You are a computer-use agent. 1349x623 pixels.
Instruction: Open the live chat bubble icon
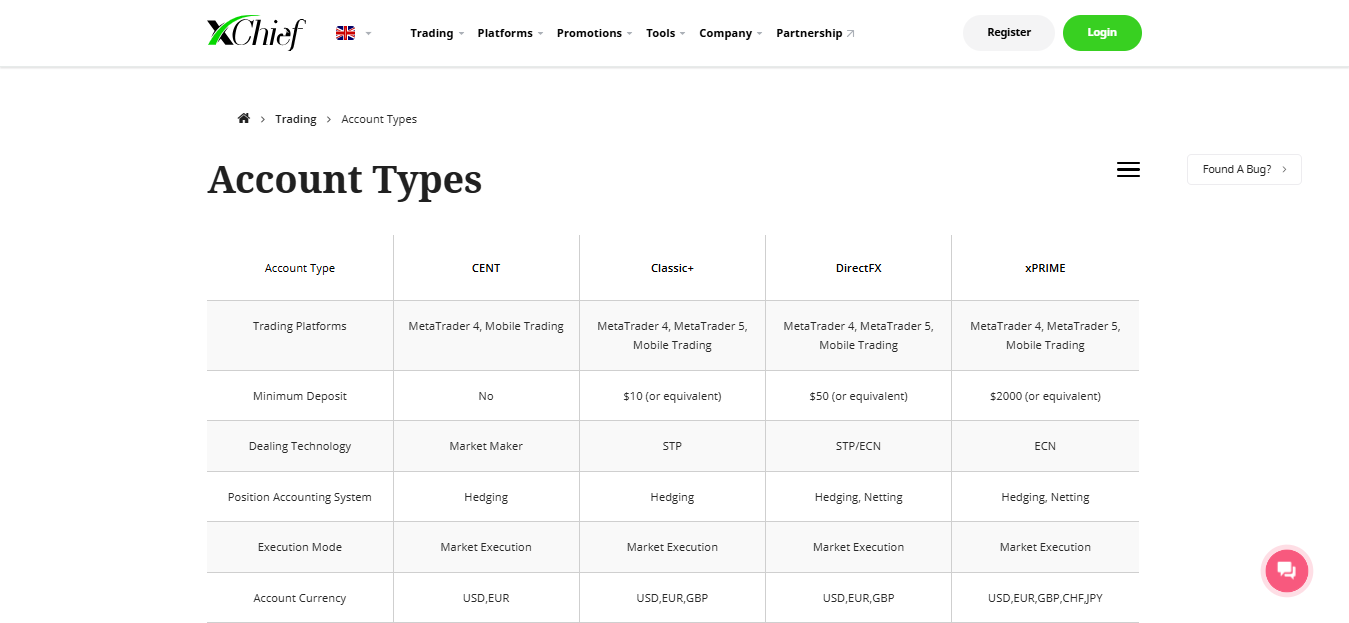click(x=1286, y=571)
